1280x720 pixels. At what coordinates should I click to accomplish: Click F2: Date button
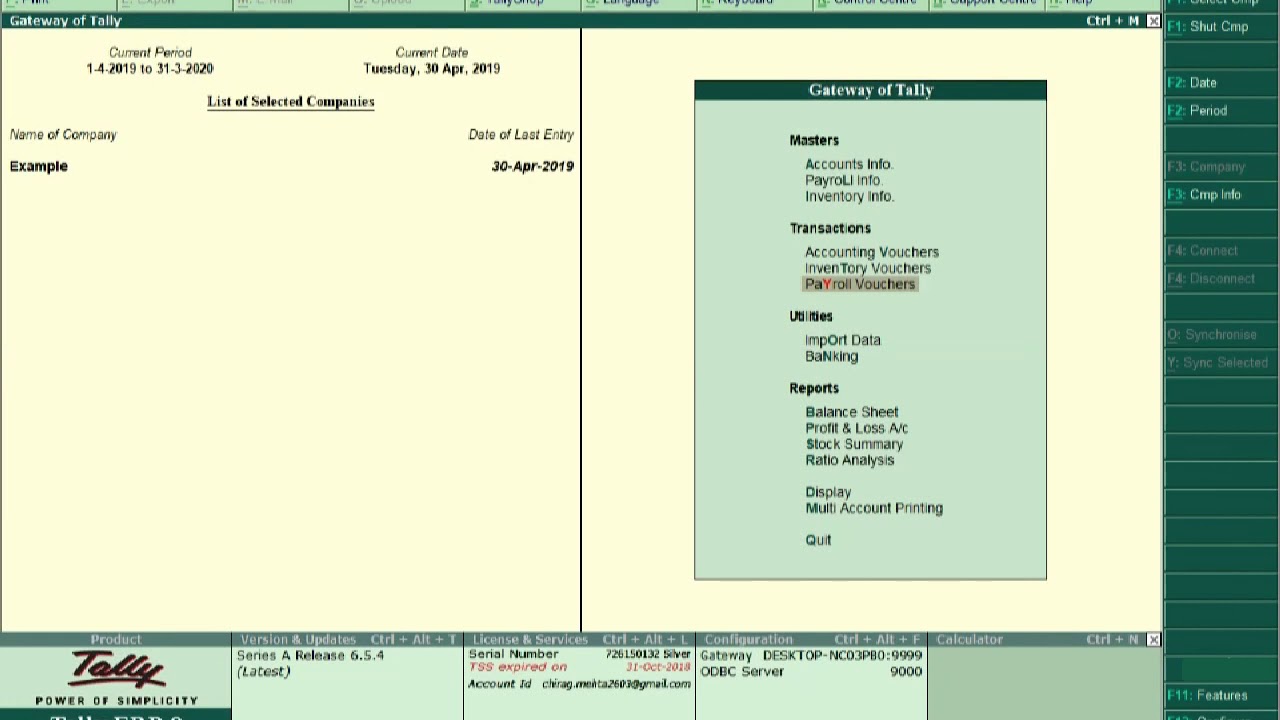(x=1220, y=83)
